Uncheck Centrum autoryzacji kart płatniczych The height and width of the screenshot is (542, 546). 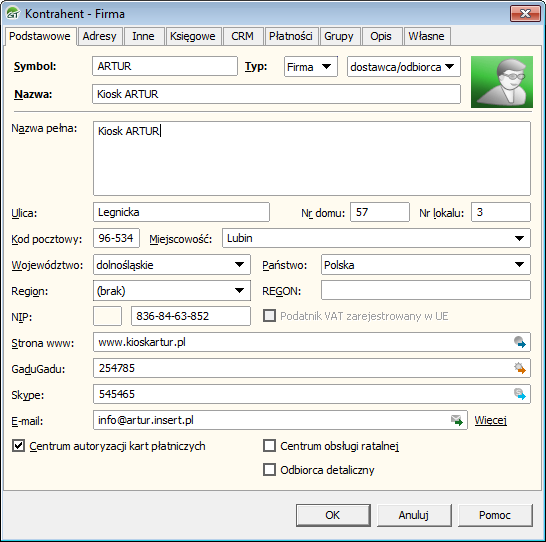click(x=18, y=446)
